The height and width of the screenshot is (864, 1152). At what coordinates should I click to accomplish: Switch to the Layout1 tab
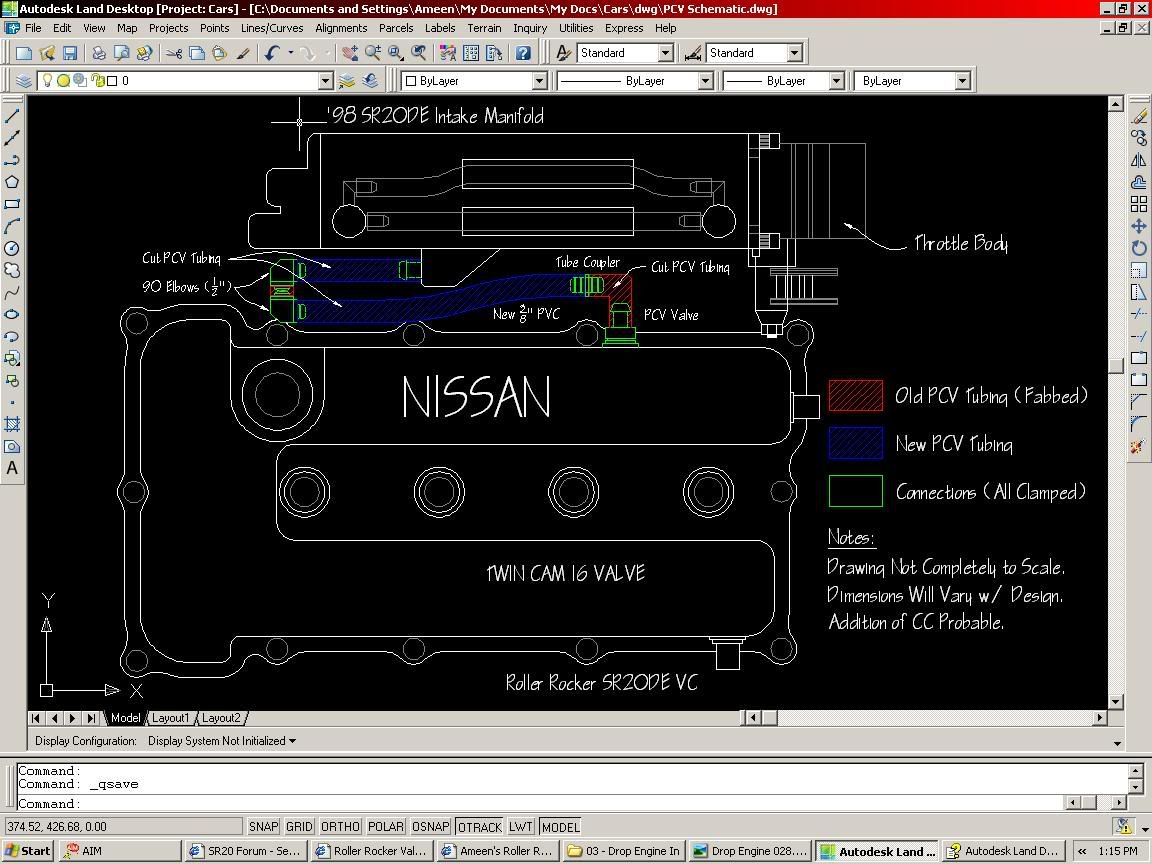click(169, 717)
